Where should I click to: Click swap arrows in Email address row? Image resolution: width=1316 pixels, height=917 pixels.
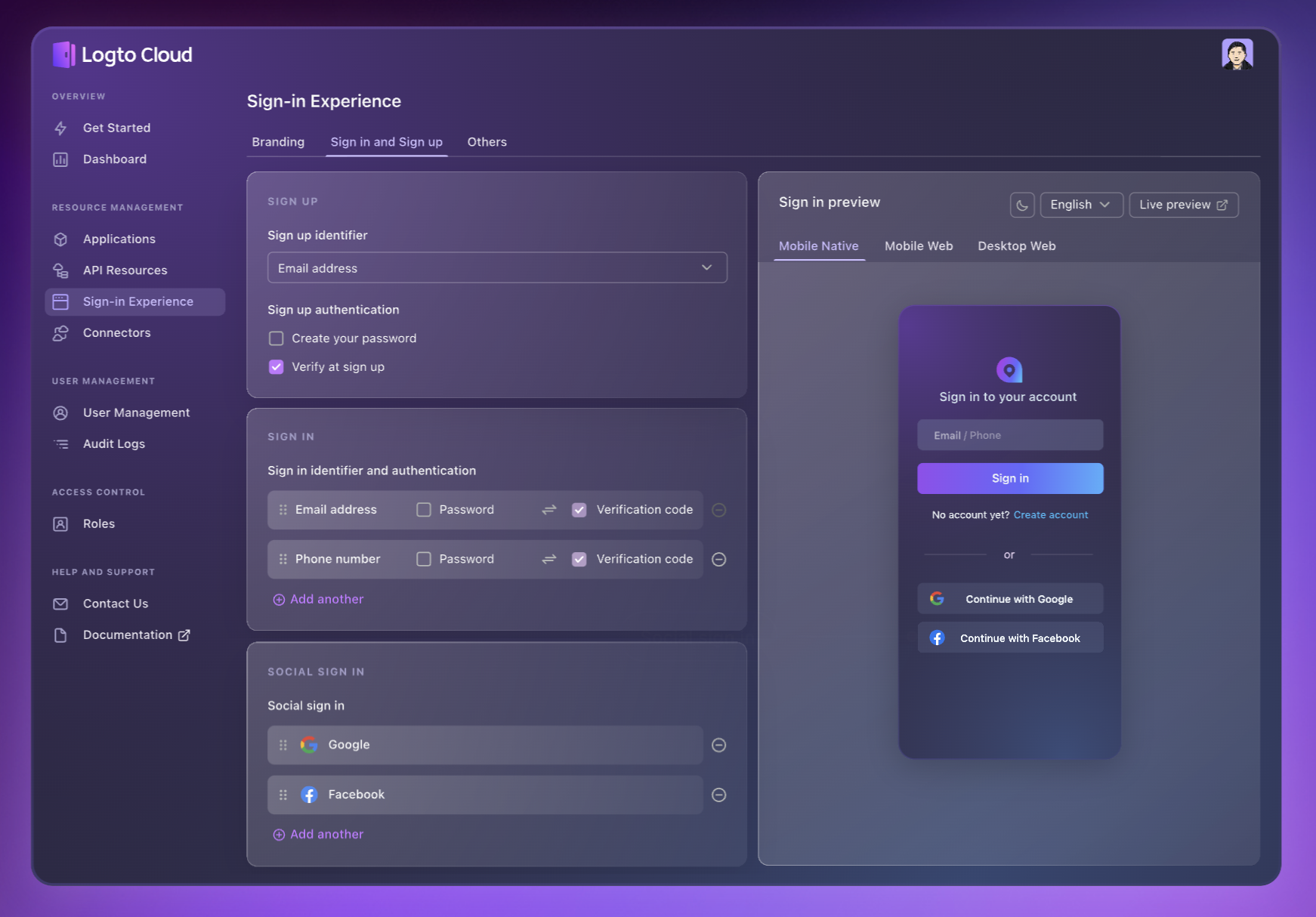click(549, 510)
